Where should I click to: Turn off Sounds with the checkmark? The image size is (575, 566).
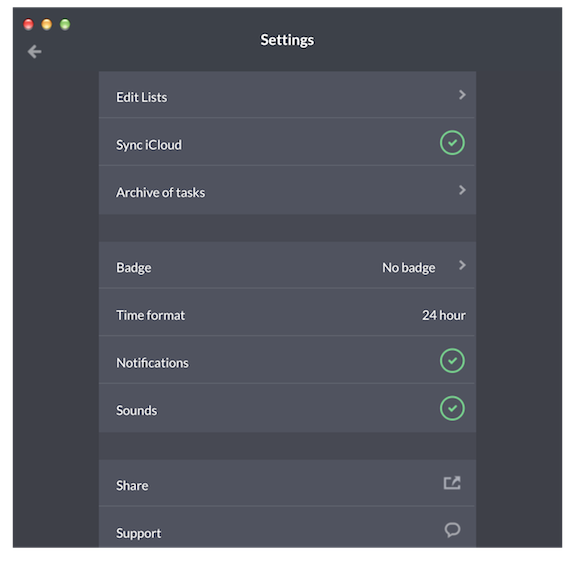click(452, 408)
